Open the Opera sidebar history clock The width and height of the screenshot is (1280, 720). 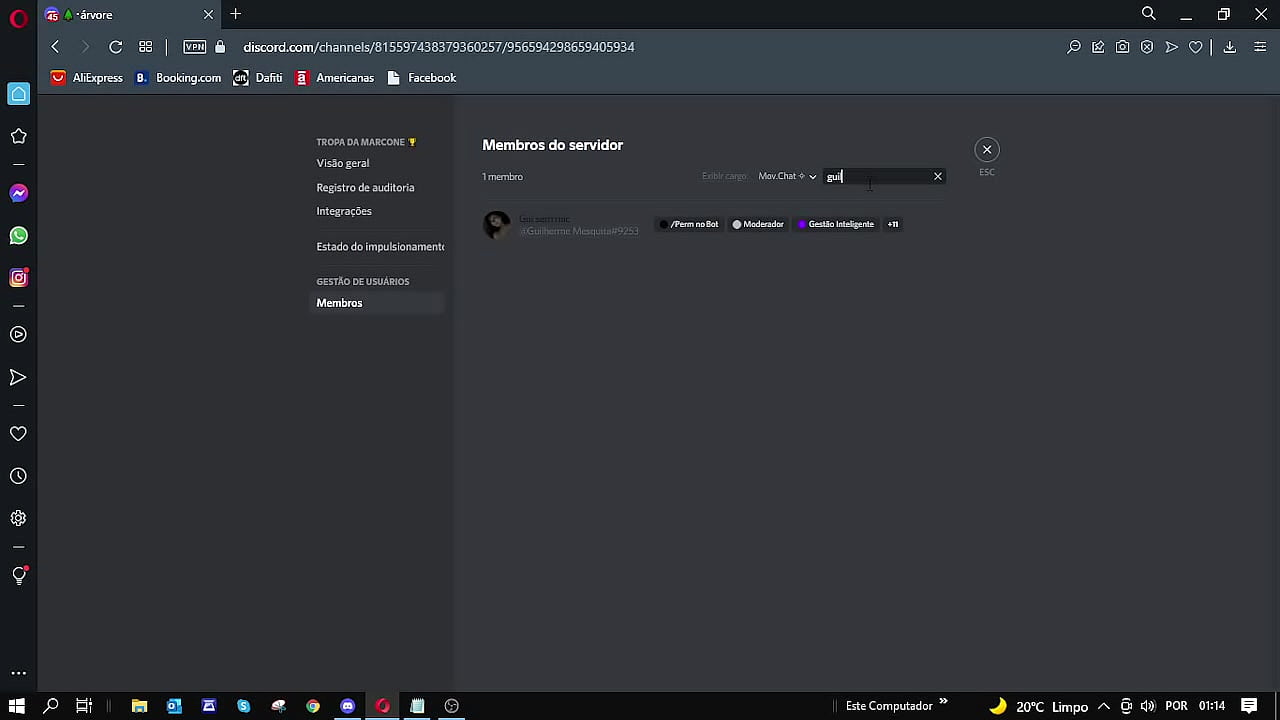(x=18, y=476)
